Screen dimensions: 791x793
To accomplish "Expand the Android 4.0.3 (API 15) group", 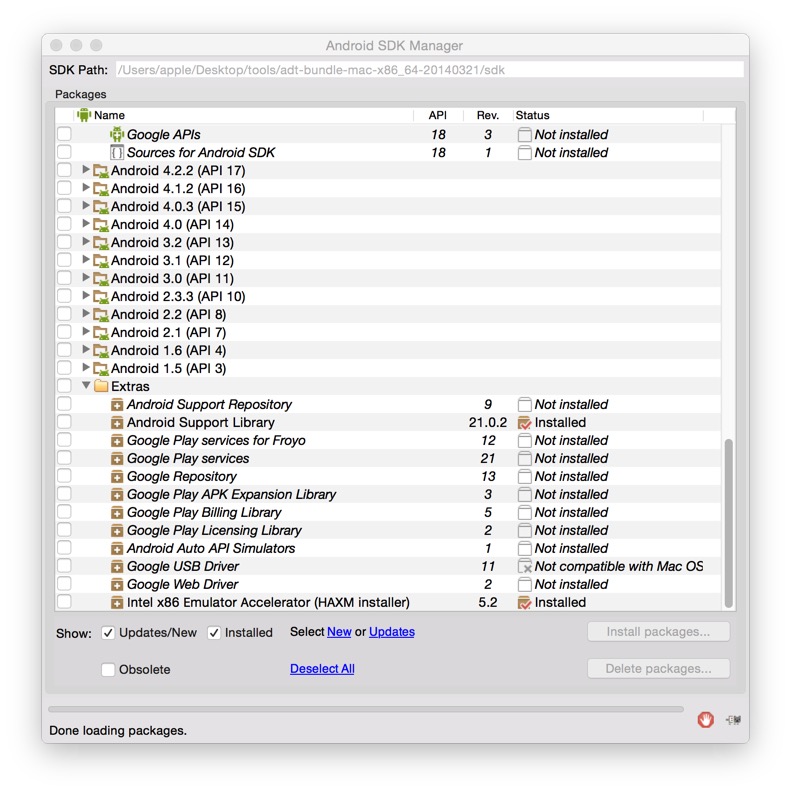I will [x=86, y=206].
